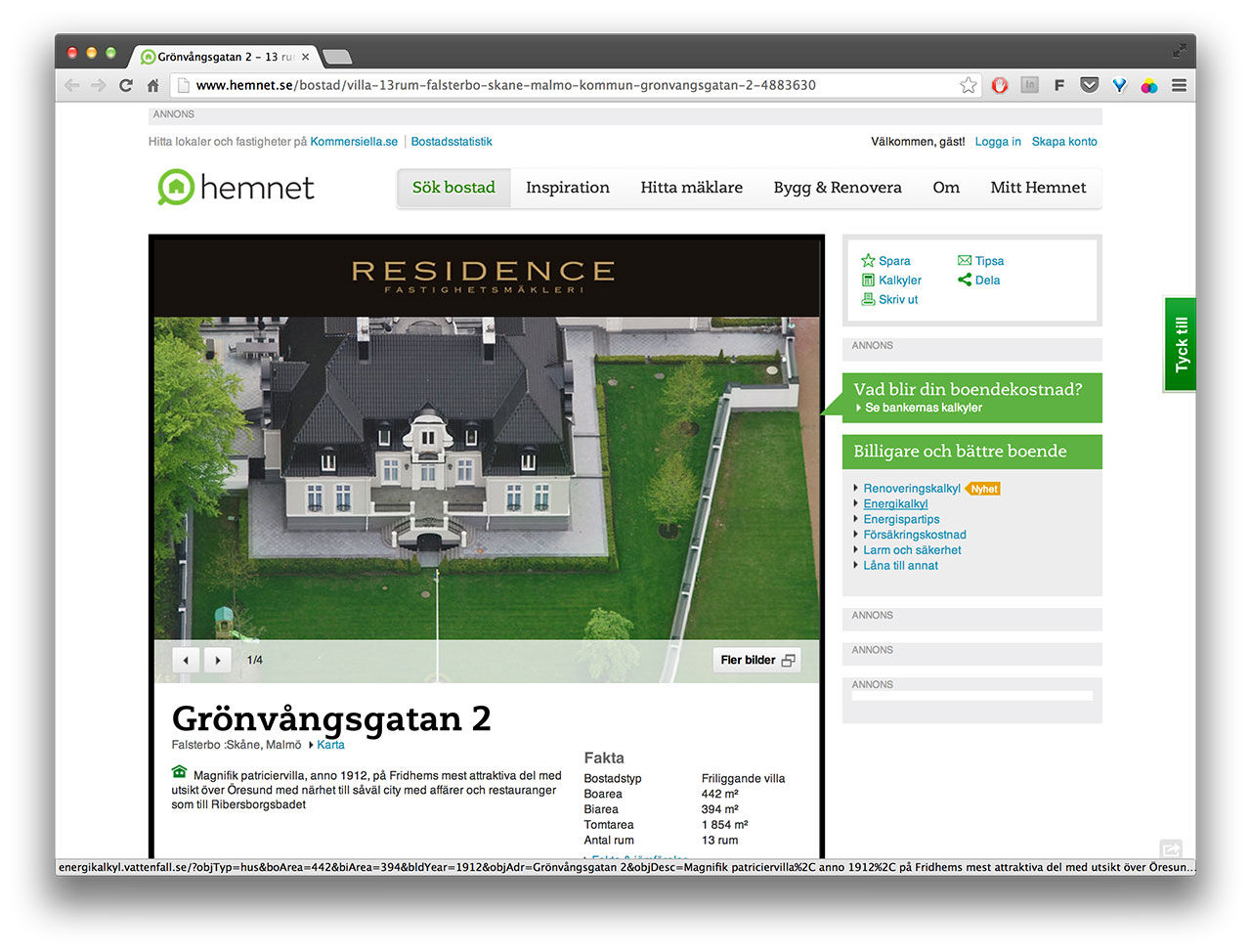
Task: Open the Pocket extension icon
Action: [1090, 85]
